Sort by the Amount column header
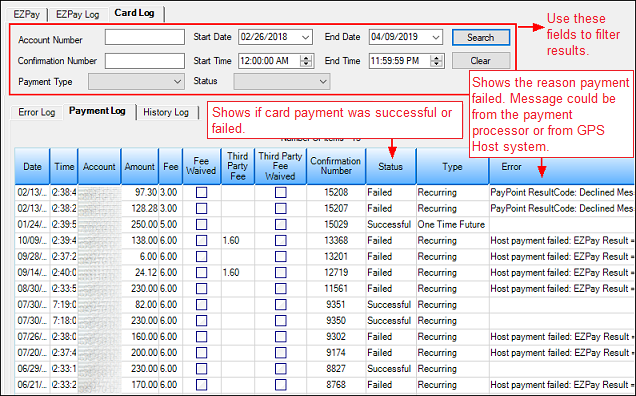636x396 pixels. coord(140,166)
